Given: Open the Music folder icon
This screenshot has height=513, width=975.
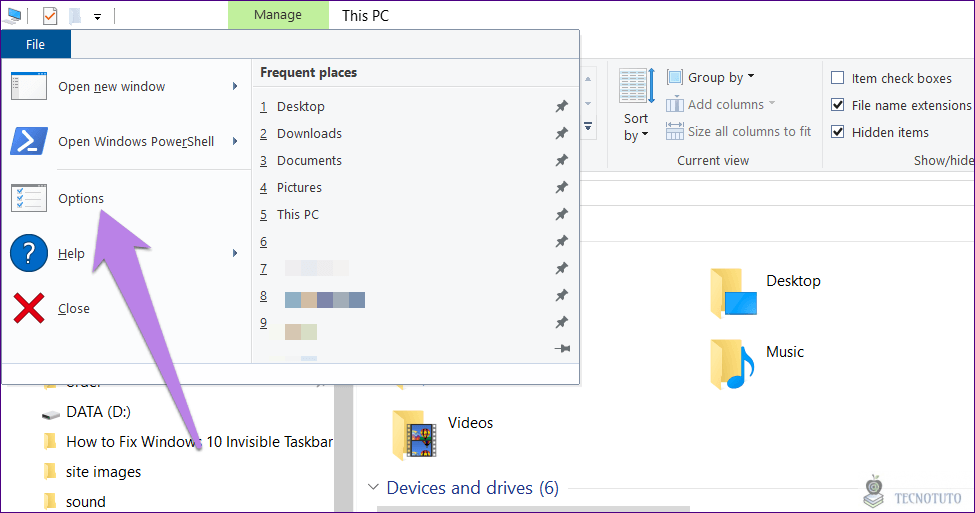Looking at the screenshot, I should click(732, 364).
